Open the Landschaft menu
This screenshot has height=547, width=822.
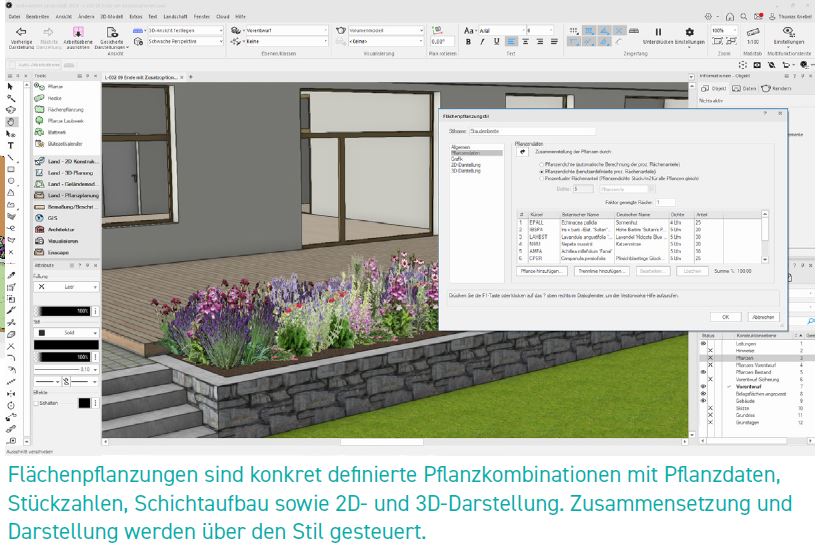[x=175, y=17]
